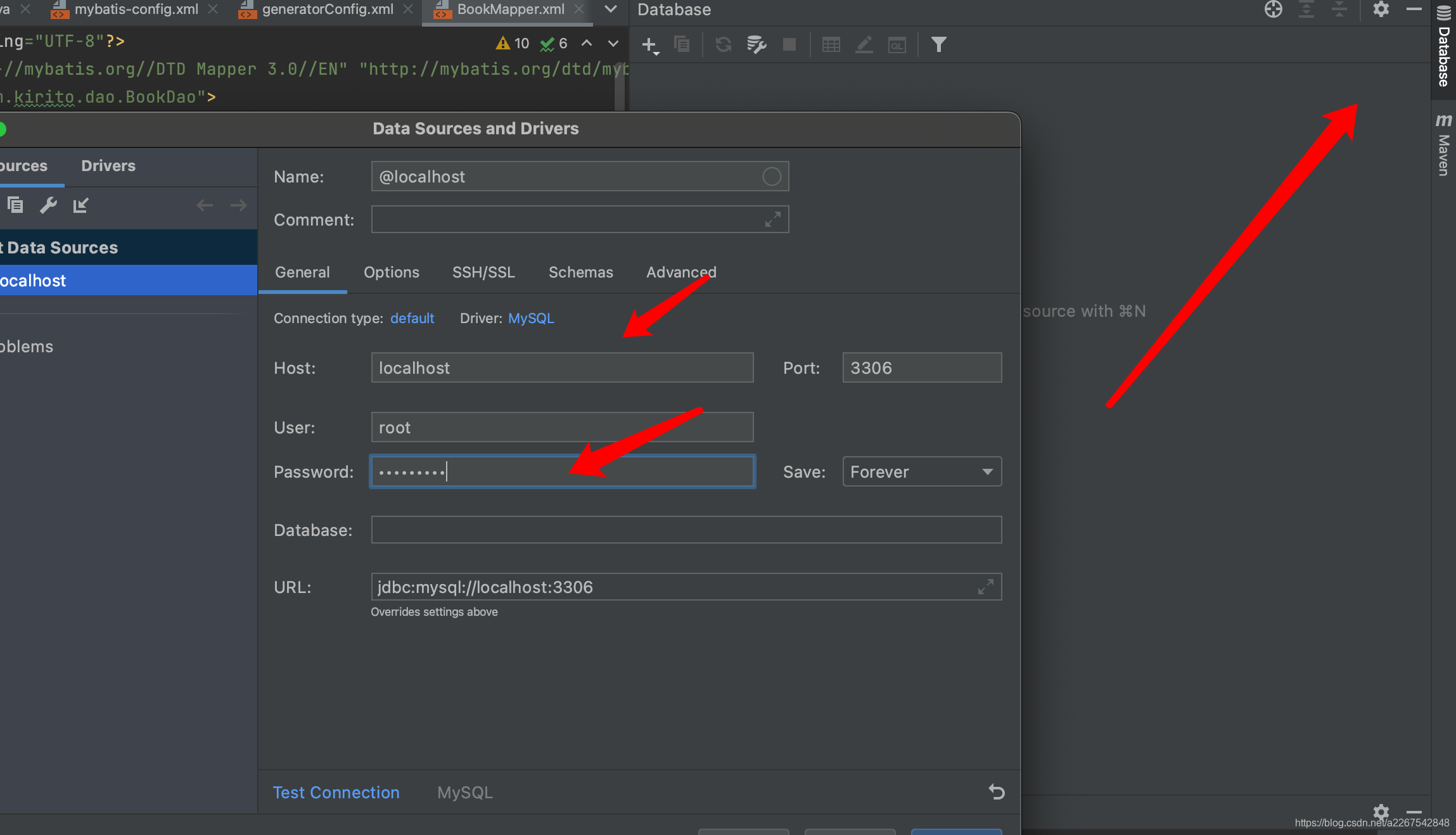Expand the editor tabs overflow chevron
Viewport: 1456px width, 835px height.
(610, 10)
